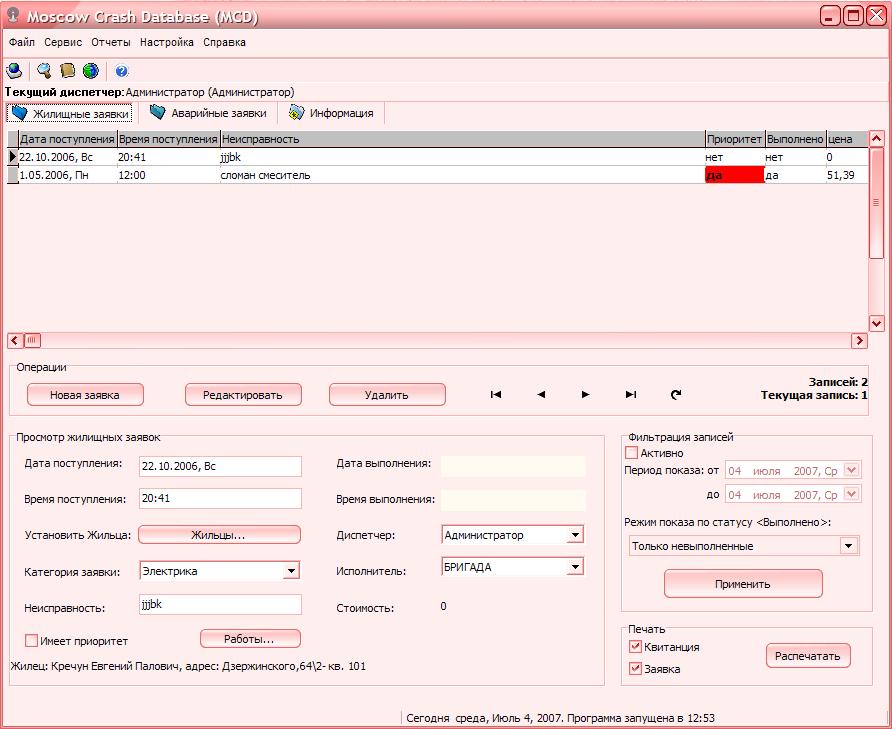Image resolution: width=892 pixels, height=729 pixels.
Task: Click the refresh records icon
Action: pos(676,394)
